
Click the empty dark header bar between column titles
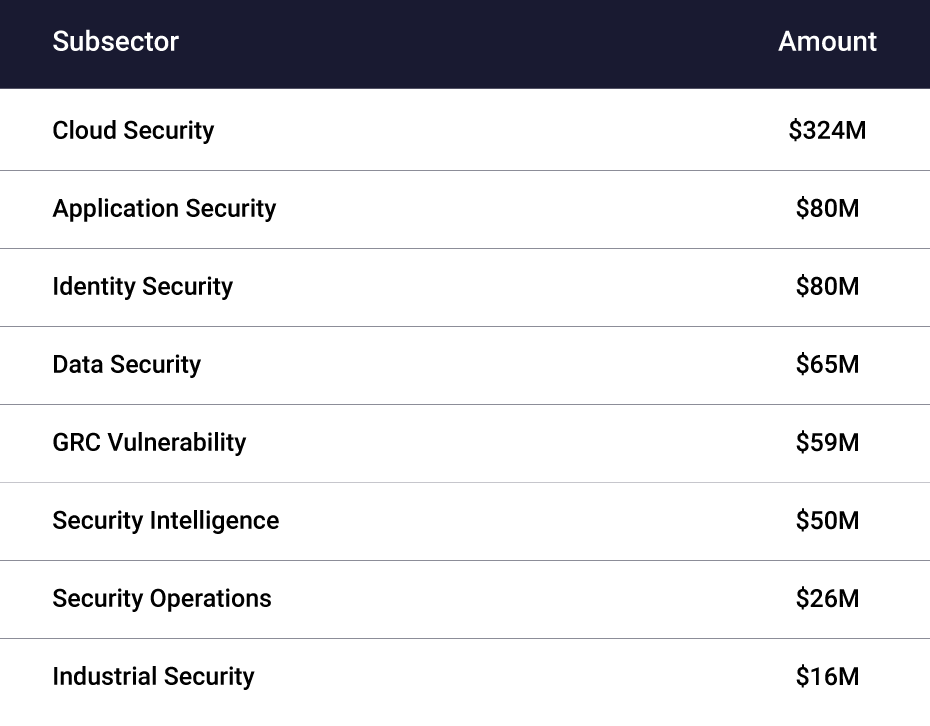(x=470, y=42)
